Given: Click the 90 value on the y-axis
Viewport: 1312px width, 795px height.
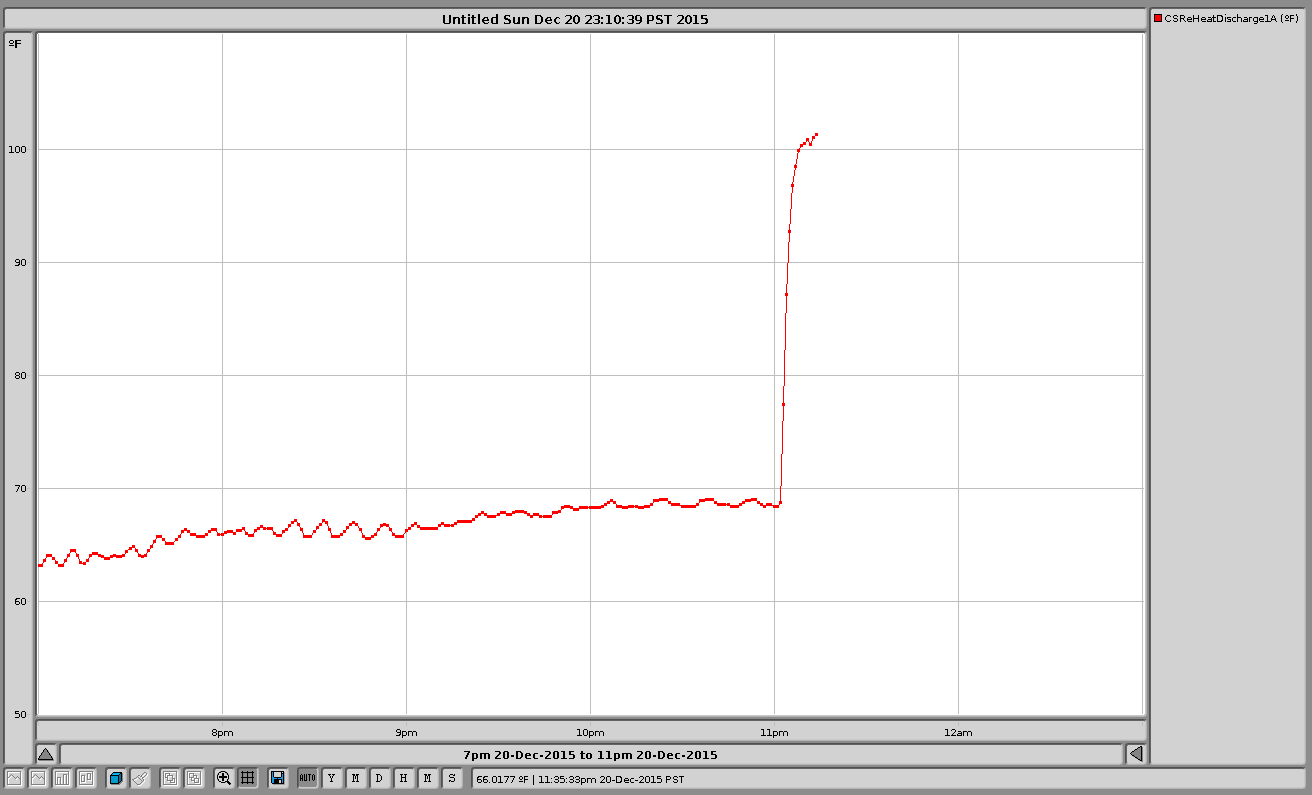Looking at the screenshot, I should pyautogui.click(x=22, y=262).
